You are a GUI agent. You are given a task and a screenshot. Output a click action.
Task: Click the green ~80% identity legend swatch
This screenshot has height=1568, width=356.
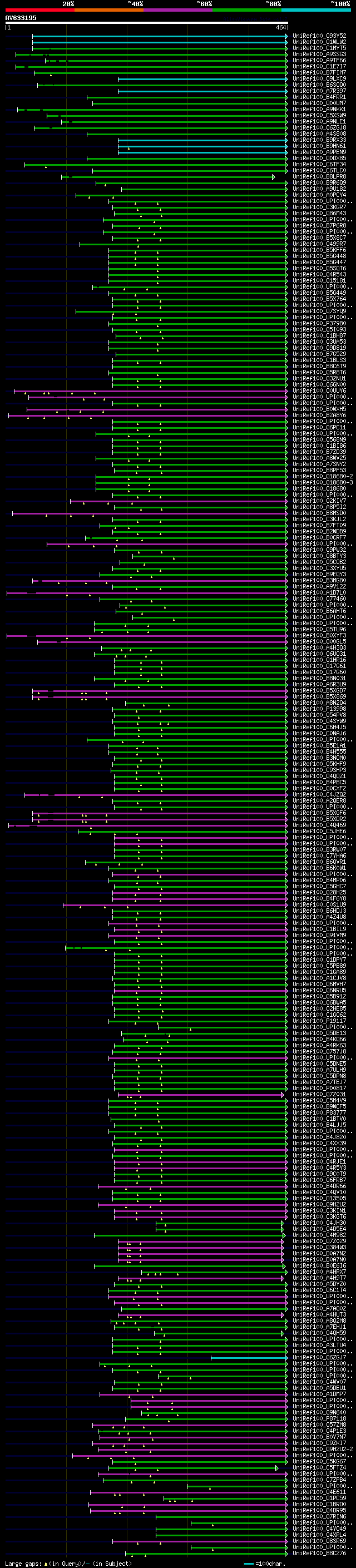tap(247, 10)
